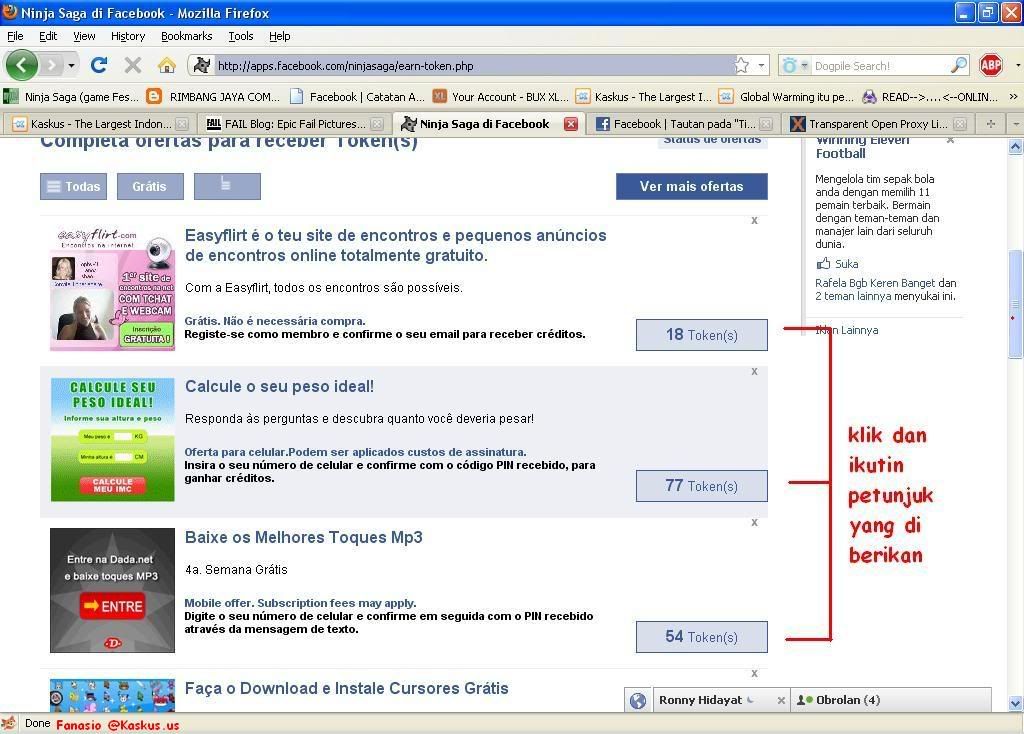Open the Obrolan (4) chat tab

click(891, 700)
